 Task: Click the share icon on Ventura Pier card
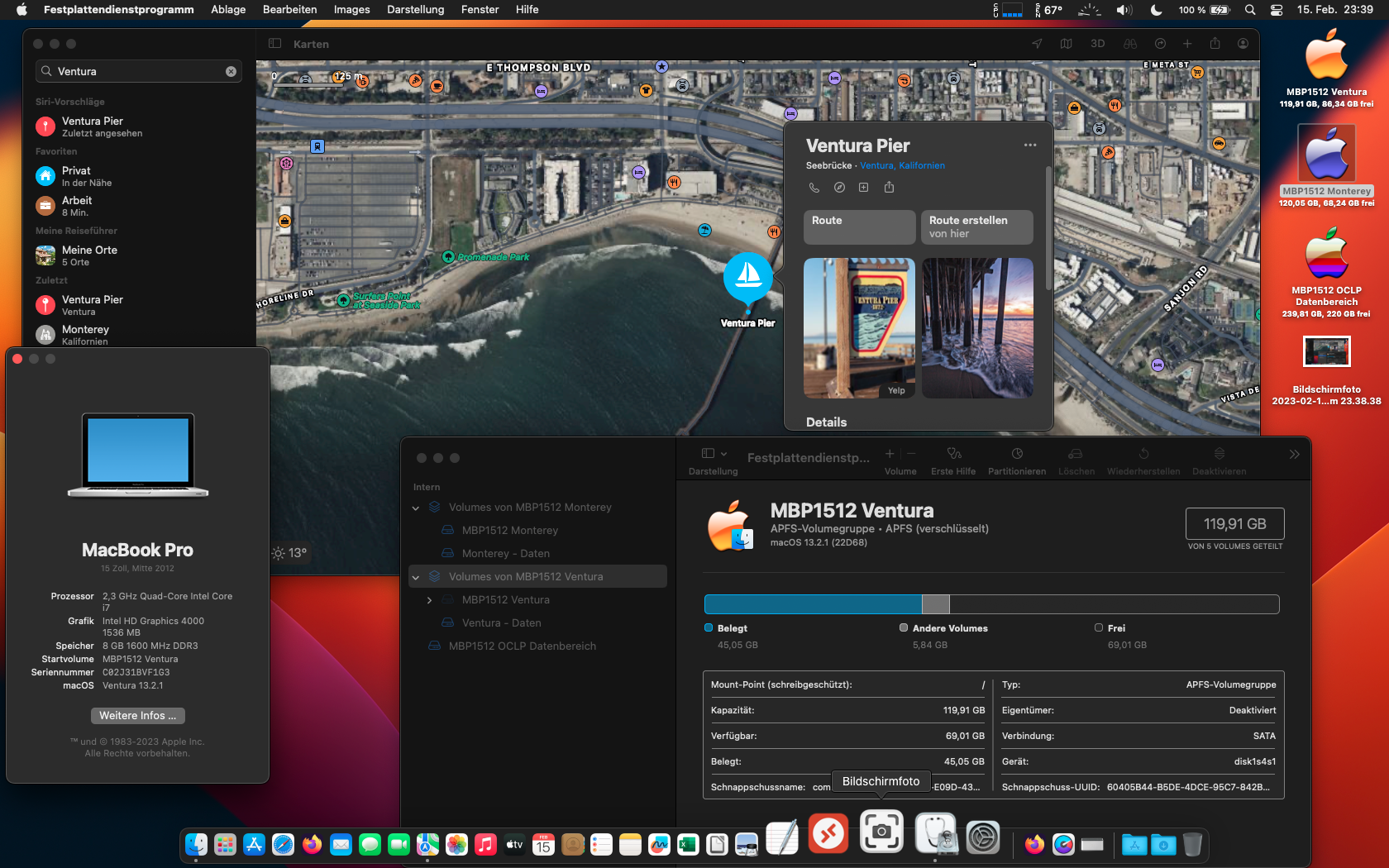pyautogui.click(x=889, y=188)
